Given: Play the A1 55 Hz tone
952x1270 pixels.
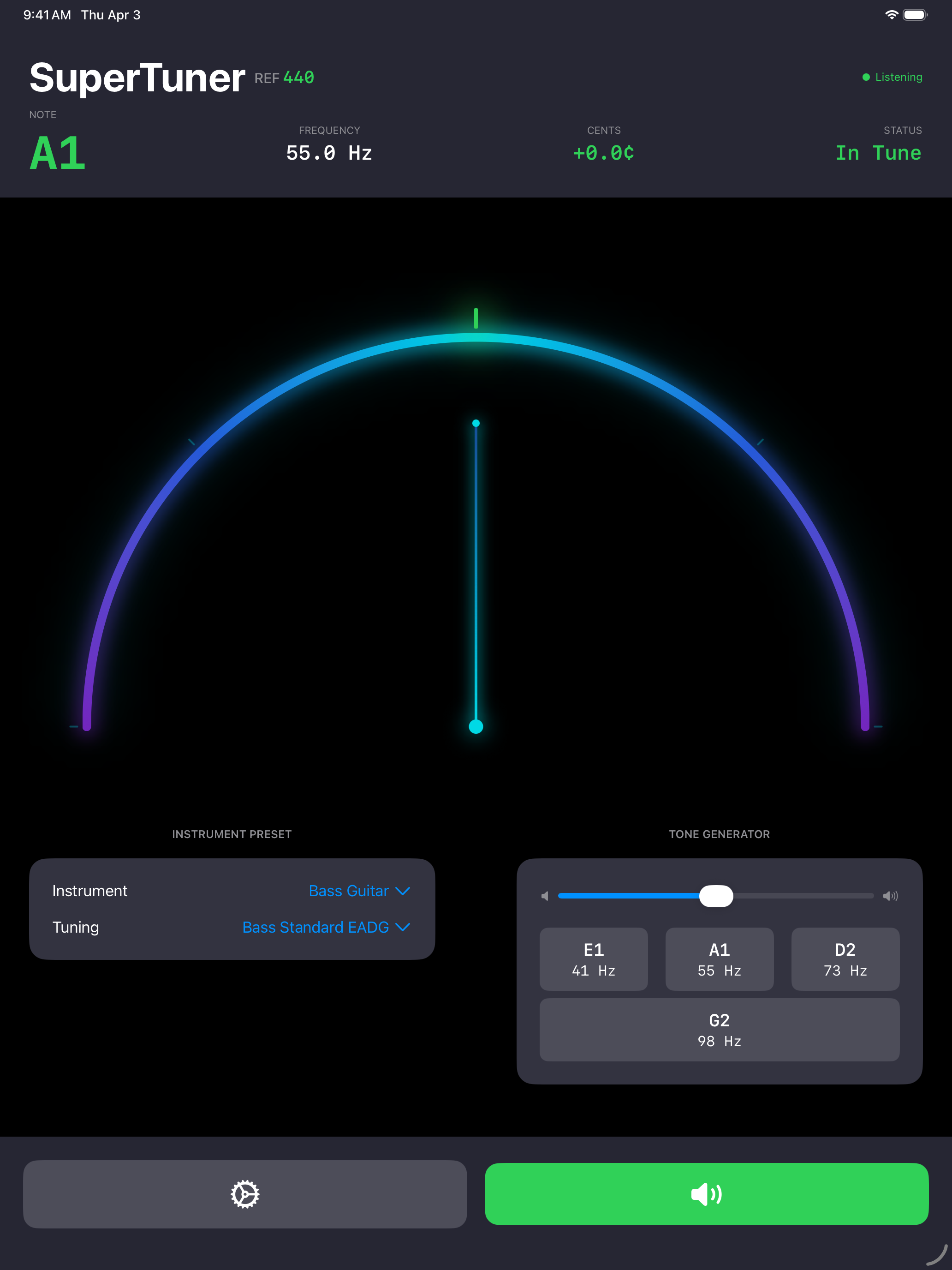Looking at the screenshot, I should point(720,959).
